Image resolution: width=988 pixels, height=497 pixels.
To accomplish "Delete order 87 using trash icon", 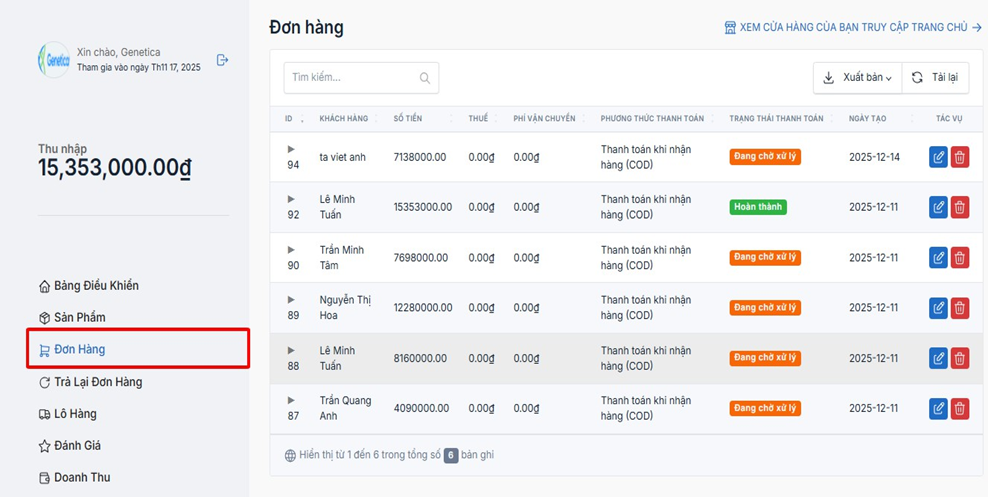I will (960, 408).
